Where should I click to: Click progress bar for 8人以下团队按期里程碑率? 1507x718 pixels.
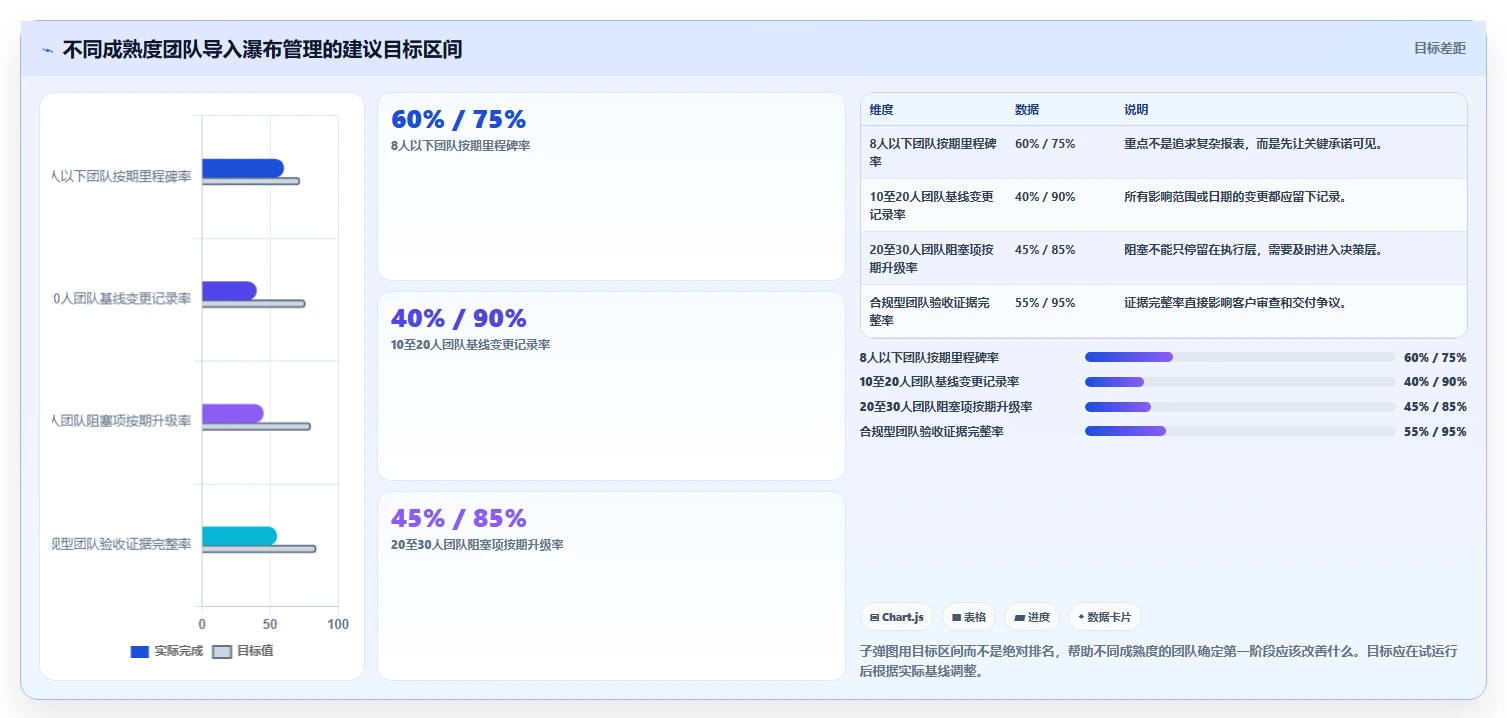(1240, 357)
